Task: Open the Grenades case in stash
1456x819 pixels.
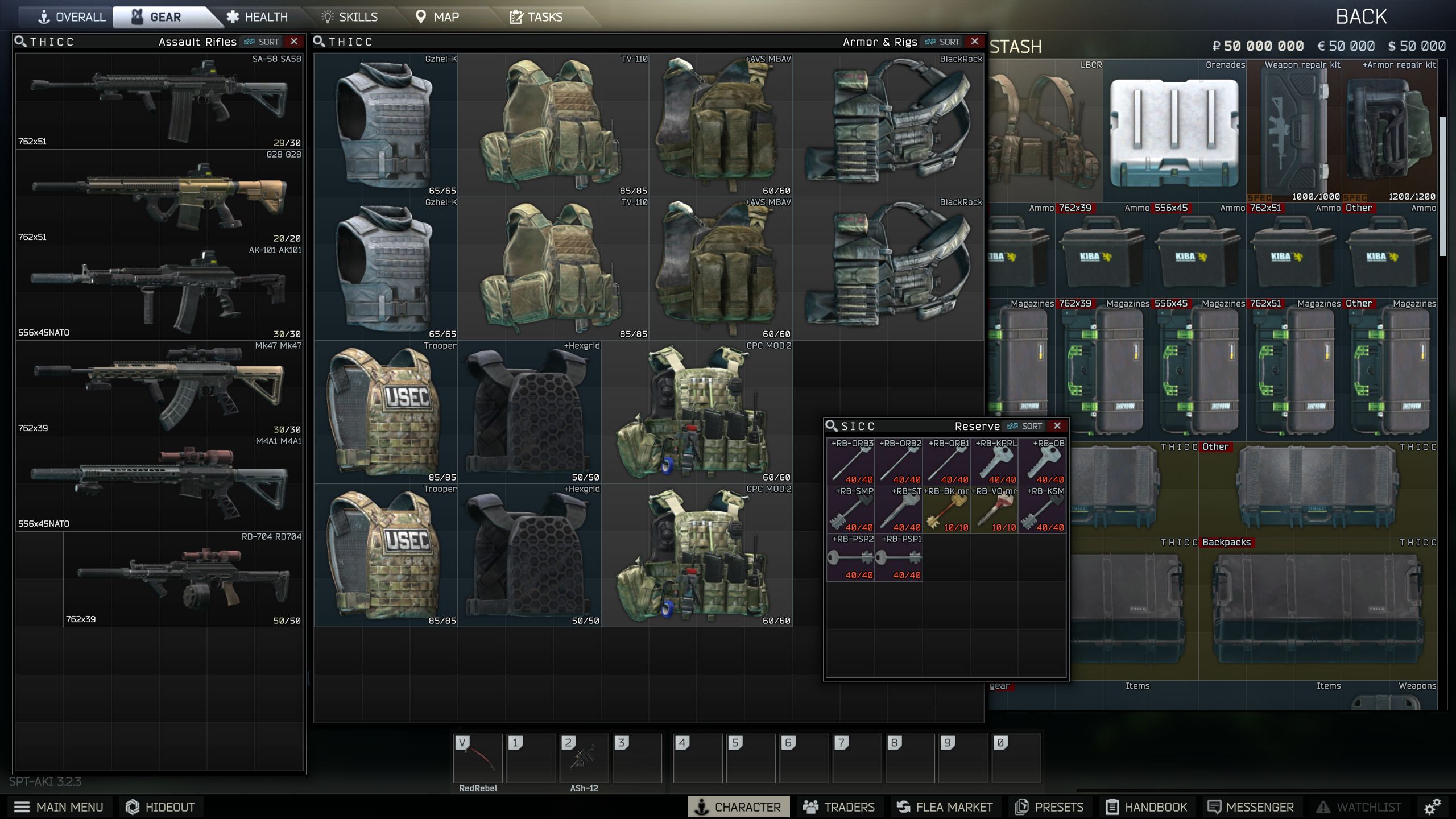Action: tap(1174, 131)
